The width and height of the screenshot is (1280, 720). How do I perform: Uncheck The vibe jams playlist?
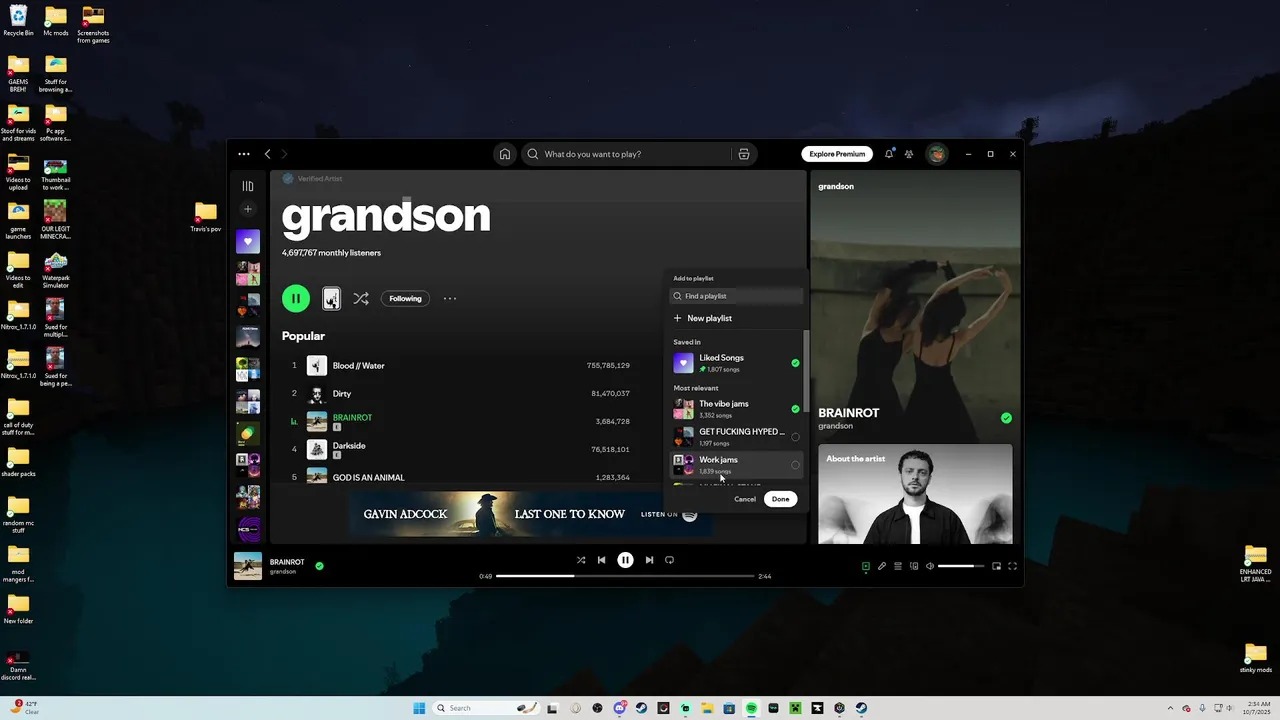pos(795,409)
